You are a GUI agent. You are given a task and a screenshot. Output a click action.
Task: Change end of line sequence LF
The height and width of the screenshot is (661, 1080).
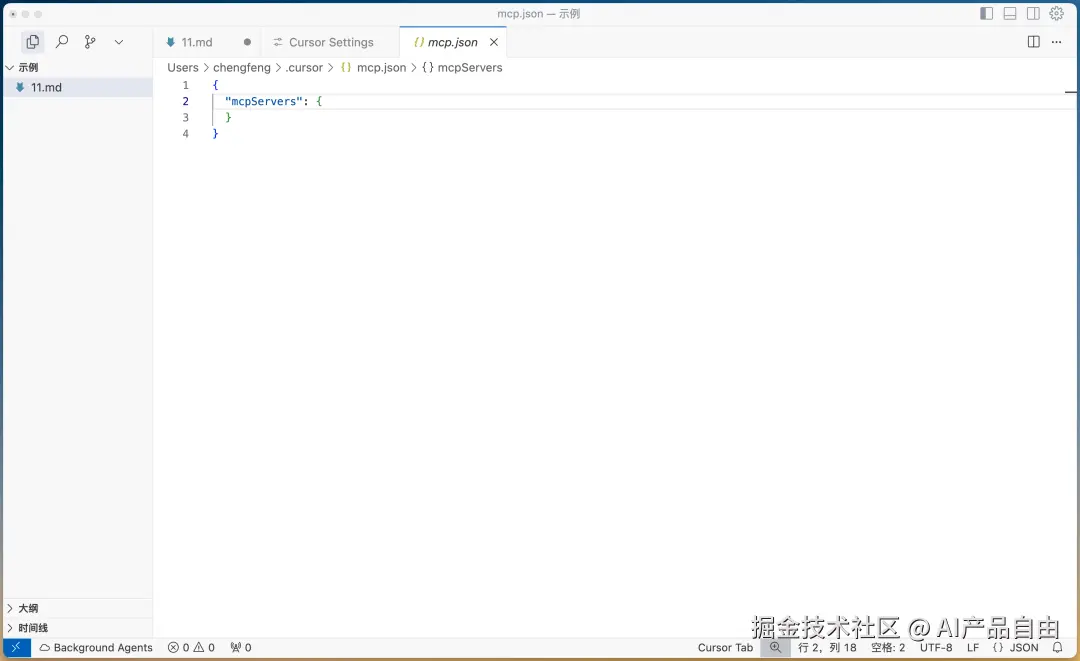(x=973, y=648)
